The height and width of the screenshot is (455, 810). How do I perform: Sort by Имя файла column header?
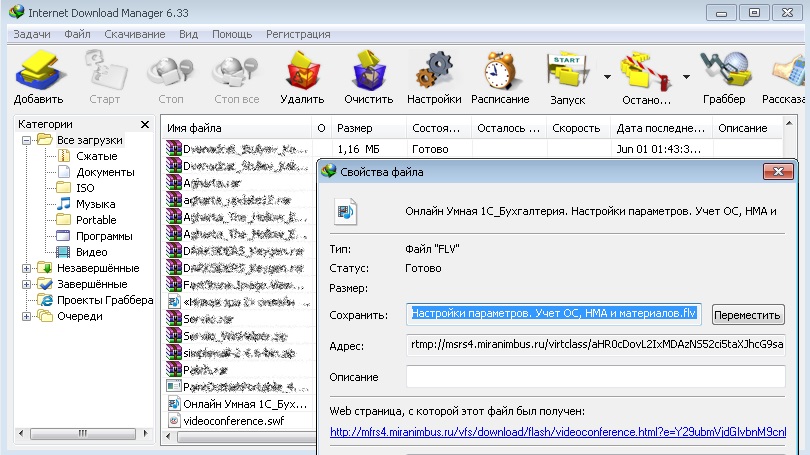point(237,128)
